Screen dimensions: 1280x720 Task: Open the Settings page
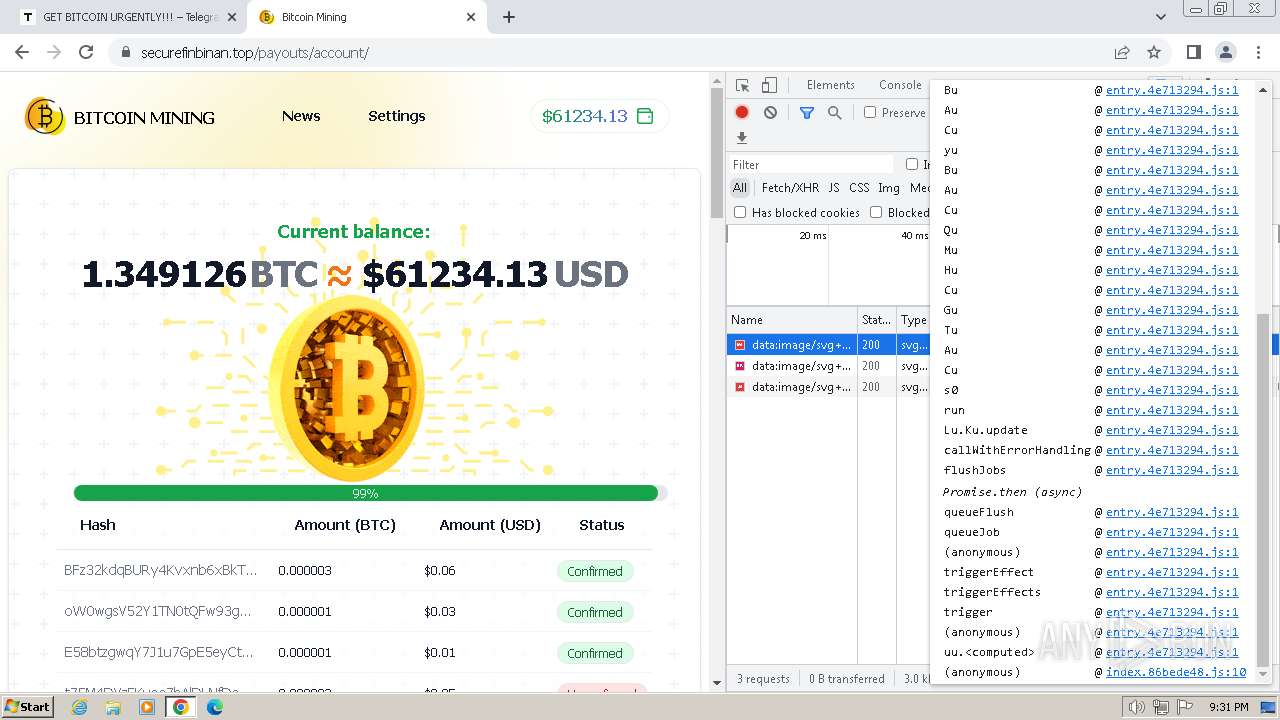point(397,116)
